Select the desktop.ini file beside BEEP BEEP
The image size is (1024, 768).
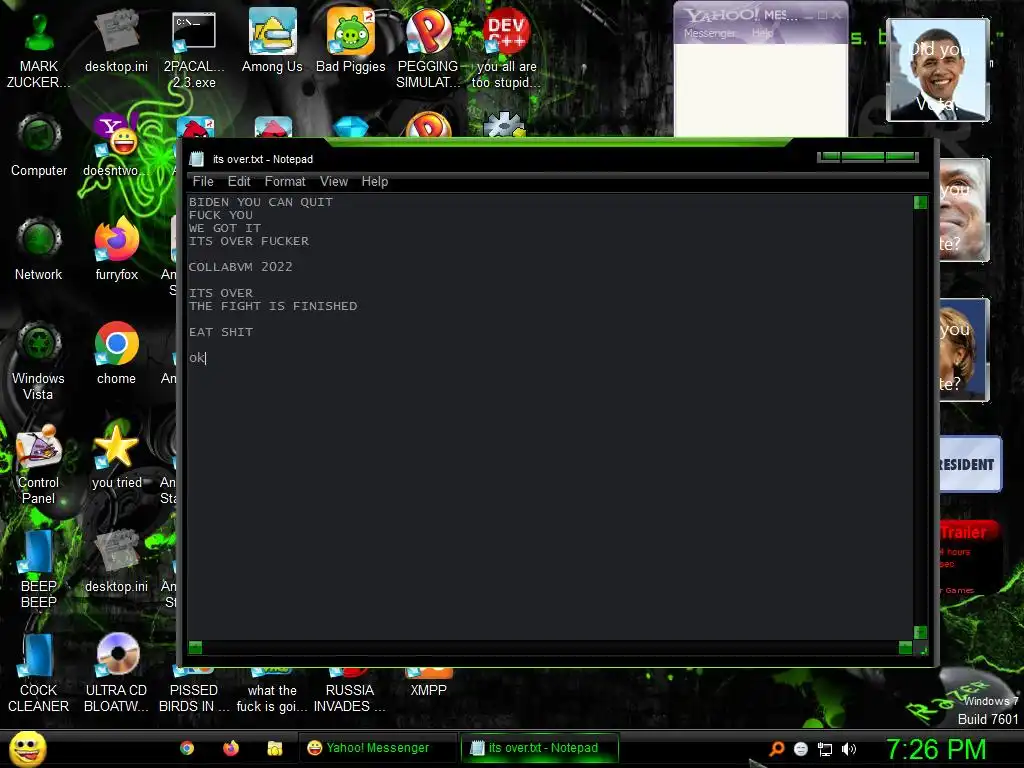[x=116, y=562]
